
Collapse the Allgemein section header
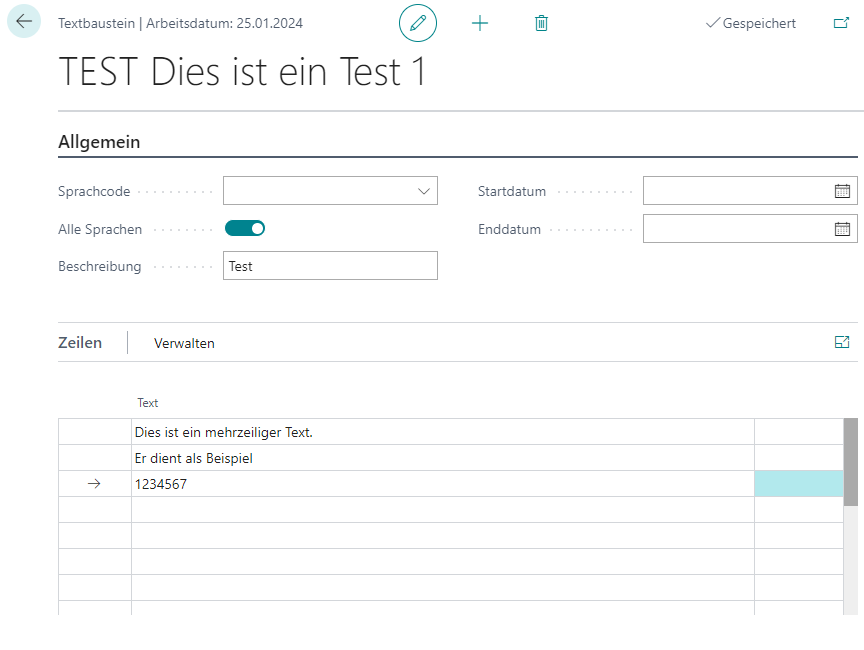click(x=99, y=142)
